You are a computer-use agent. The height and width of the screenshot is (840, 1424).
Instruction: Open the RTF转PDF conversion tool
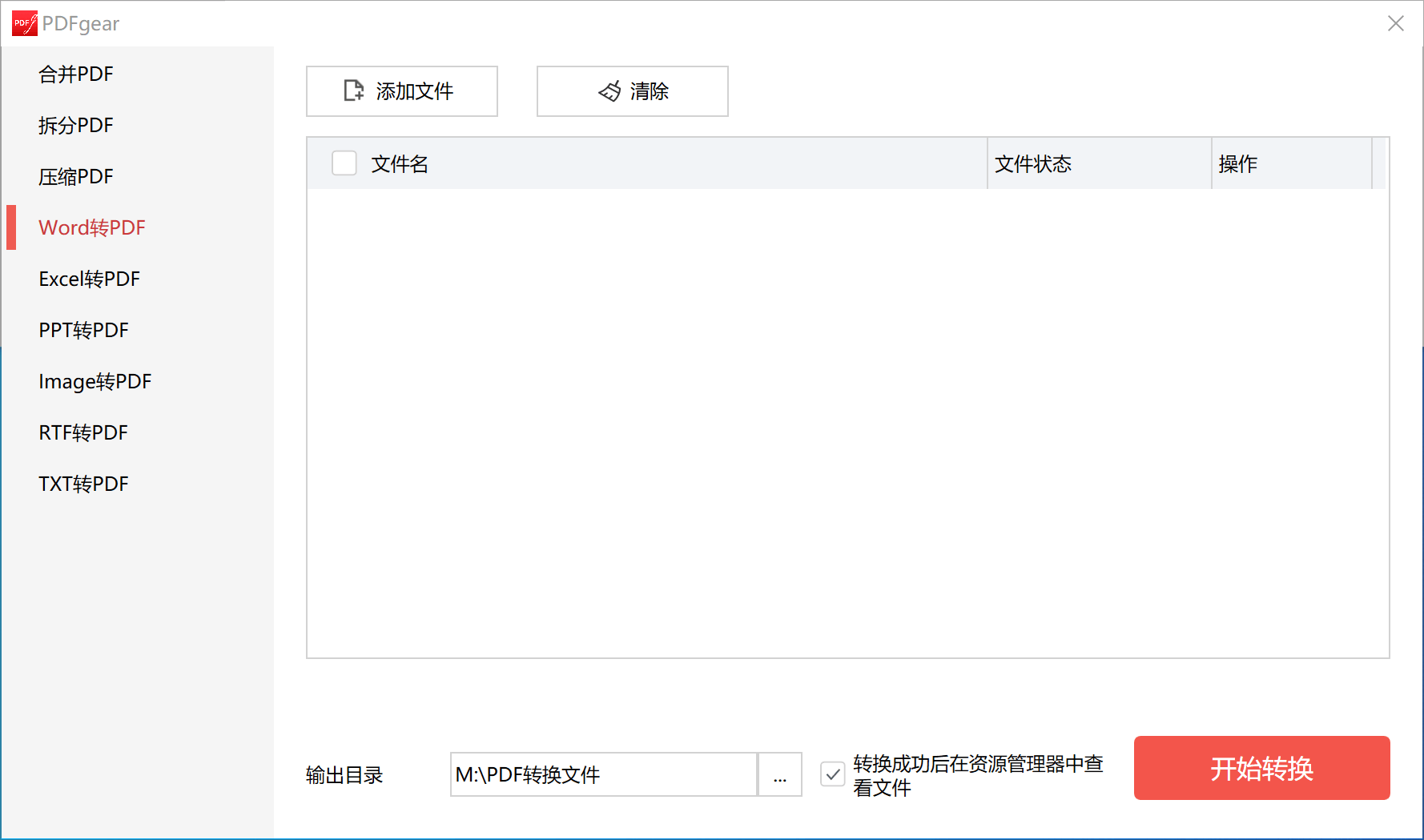point(82,432)
